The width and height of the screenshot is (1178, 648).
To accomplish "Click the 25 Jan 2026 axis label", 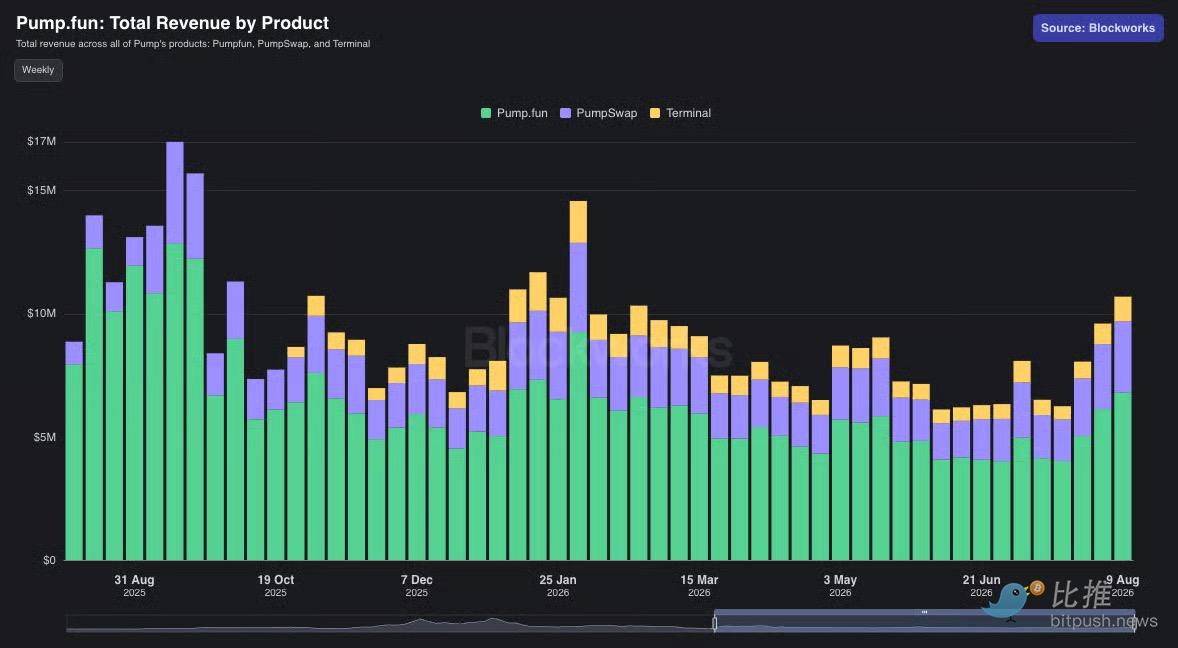I will click(x=558, y=586).
